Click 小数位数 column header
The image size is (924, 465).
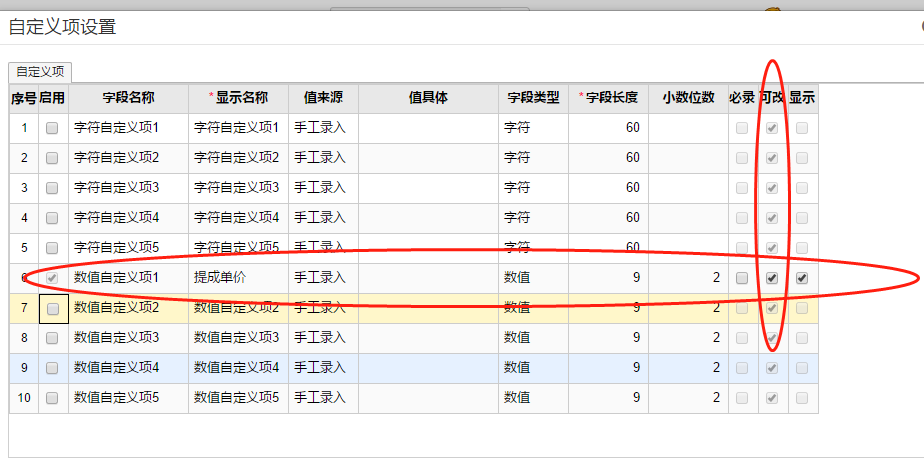click(688, 98)
